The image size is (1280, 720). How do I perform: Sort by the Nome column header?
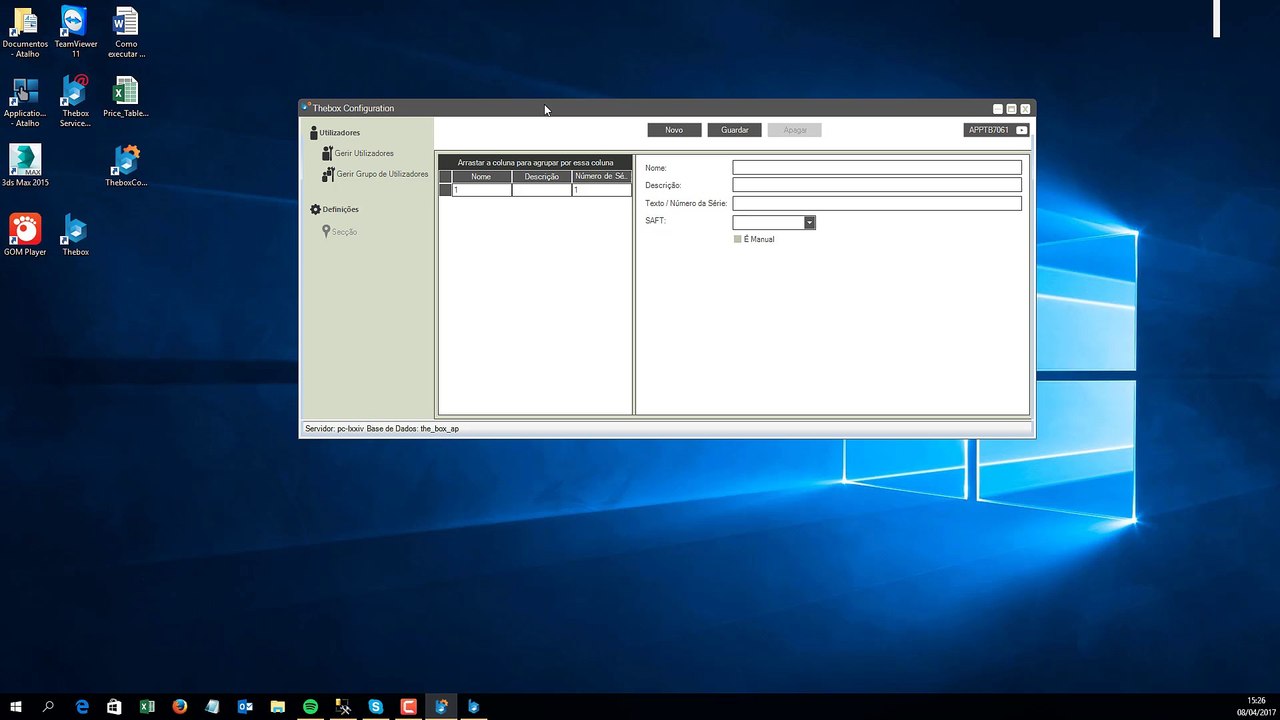click(x=481, y=176)
